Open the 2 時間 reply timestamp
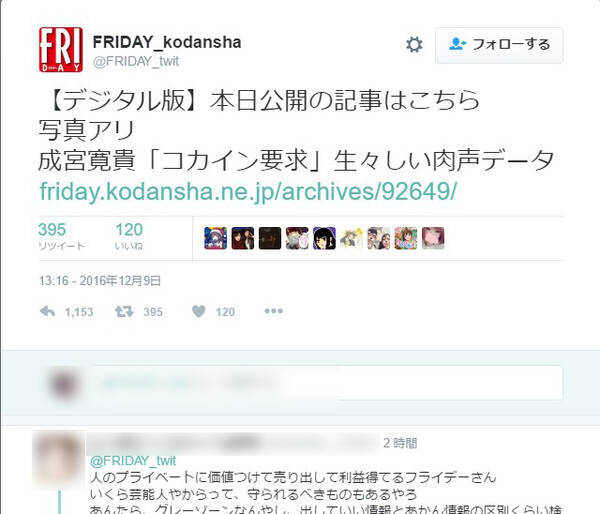The image size is (600, 514). (400, 443)
